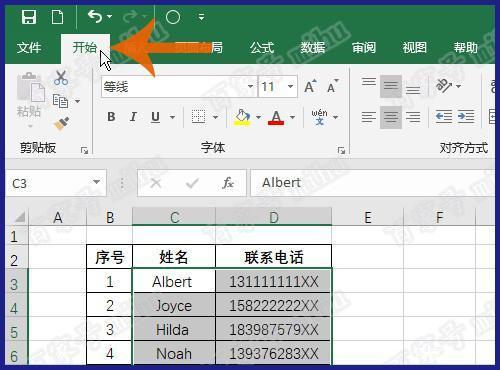Click cell containing 183987579XX
The image size is (500, 370).
point(273,330)
